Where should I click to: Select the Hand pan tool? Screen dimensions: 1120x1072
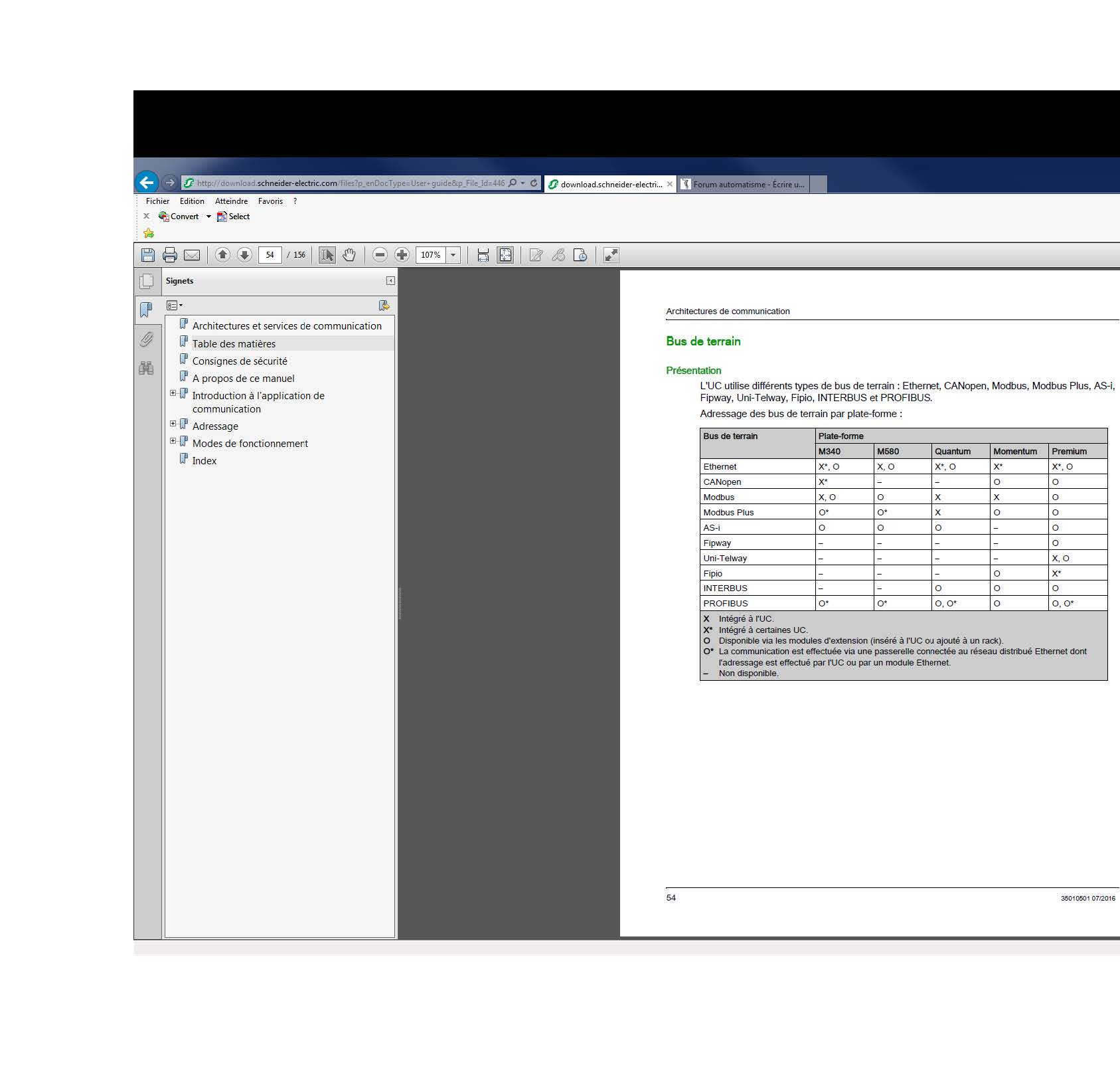(349, 255)
